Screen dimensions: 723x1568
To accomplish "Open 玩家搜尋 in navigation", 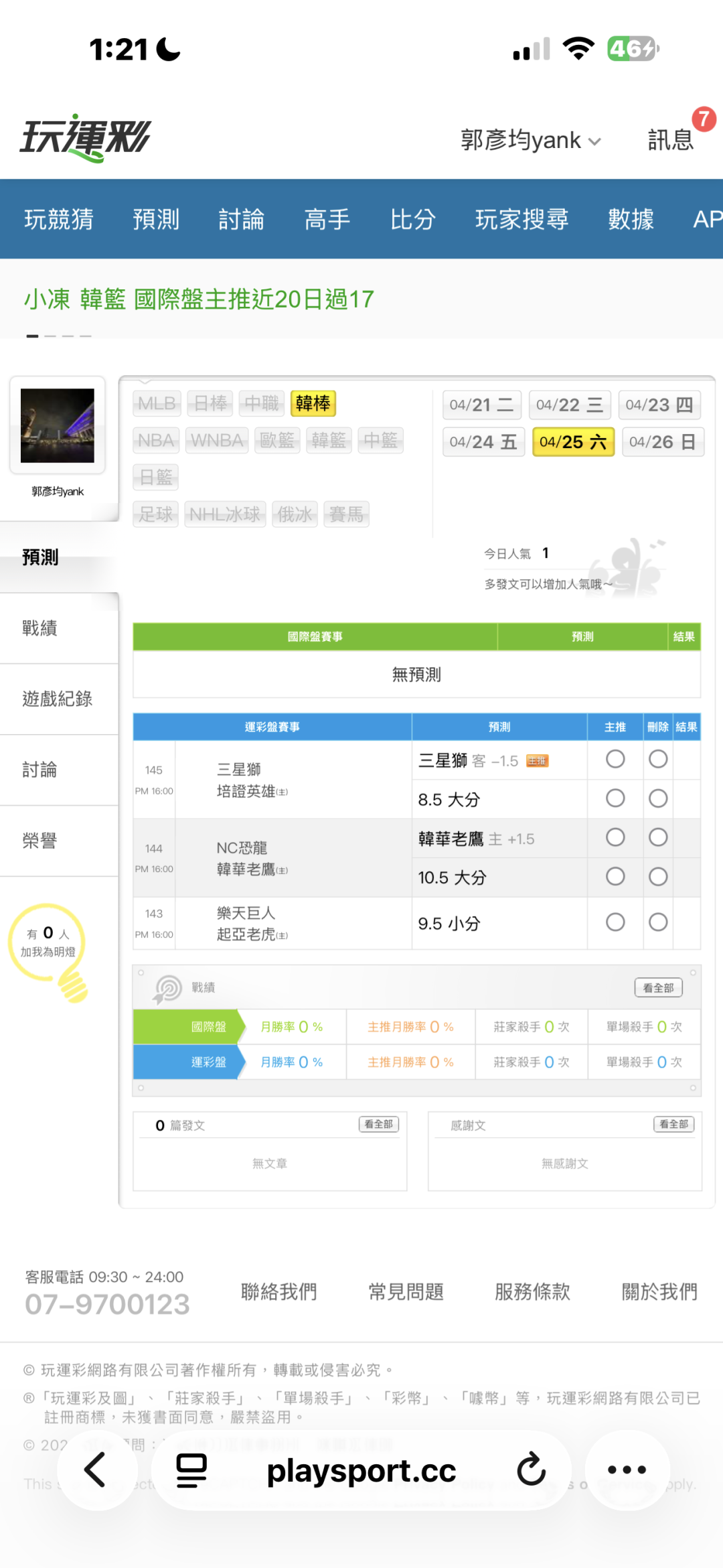I will coord(522,219).
